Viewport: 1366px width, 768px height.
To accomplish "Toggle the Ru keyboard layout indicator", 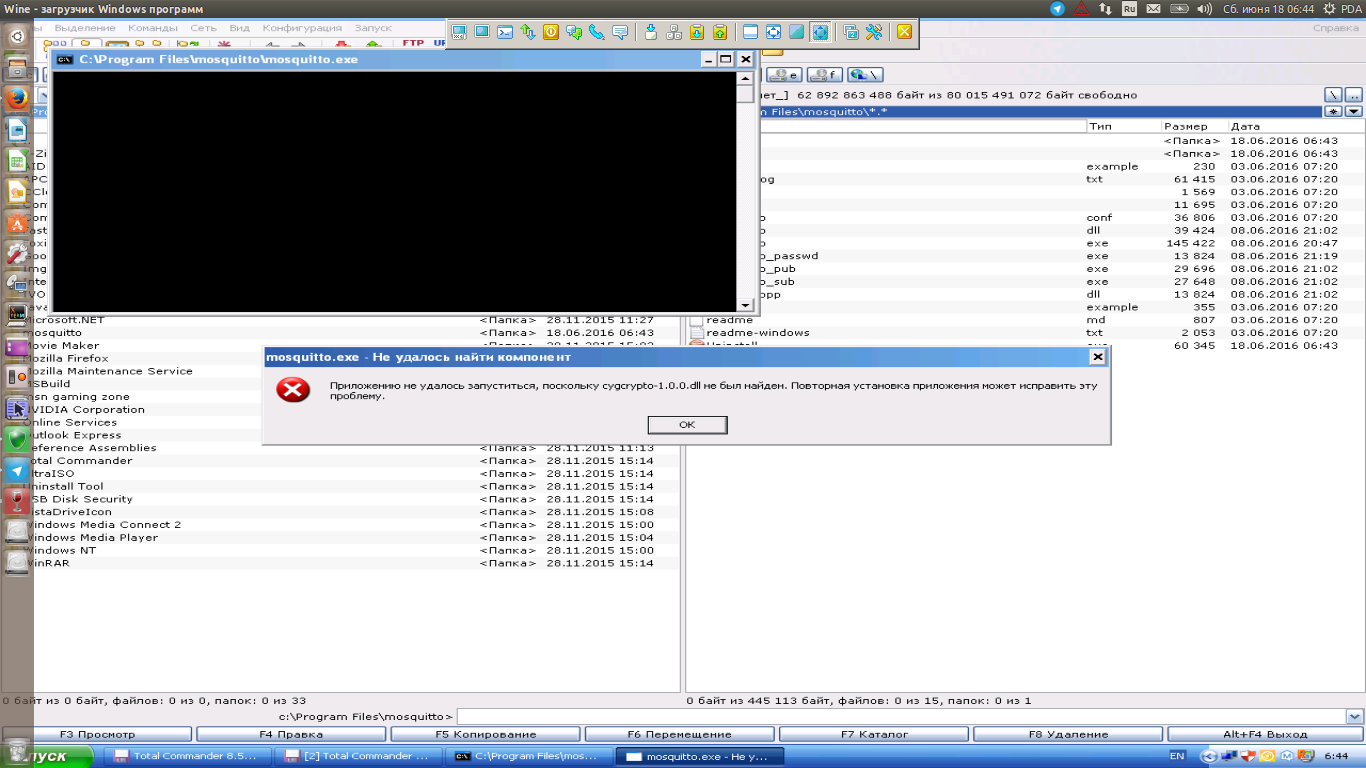I will (1129, 9).
